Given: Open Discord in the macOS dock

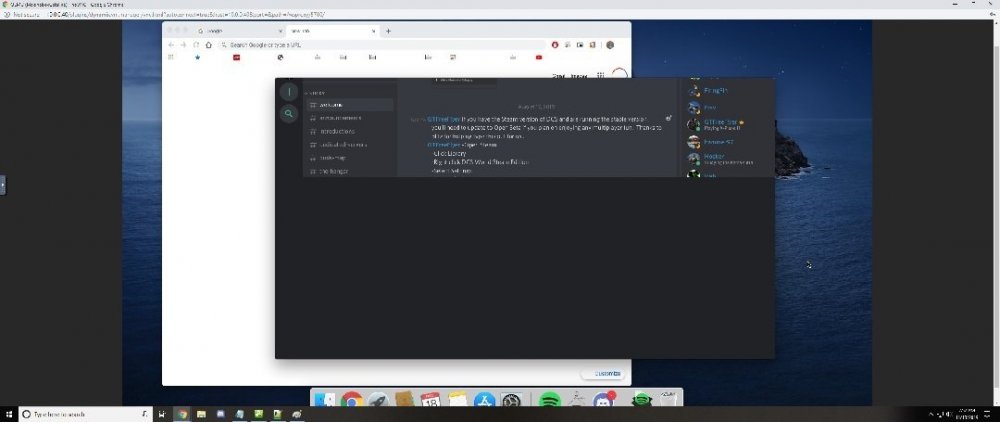Looking at the screenshot, I should [603, 400].
